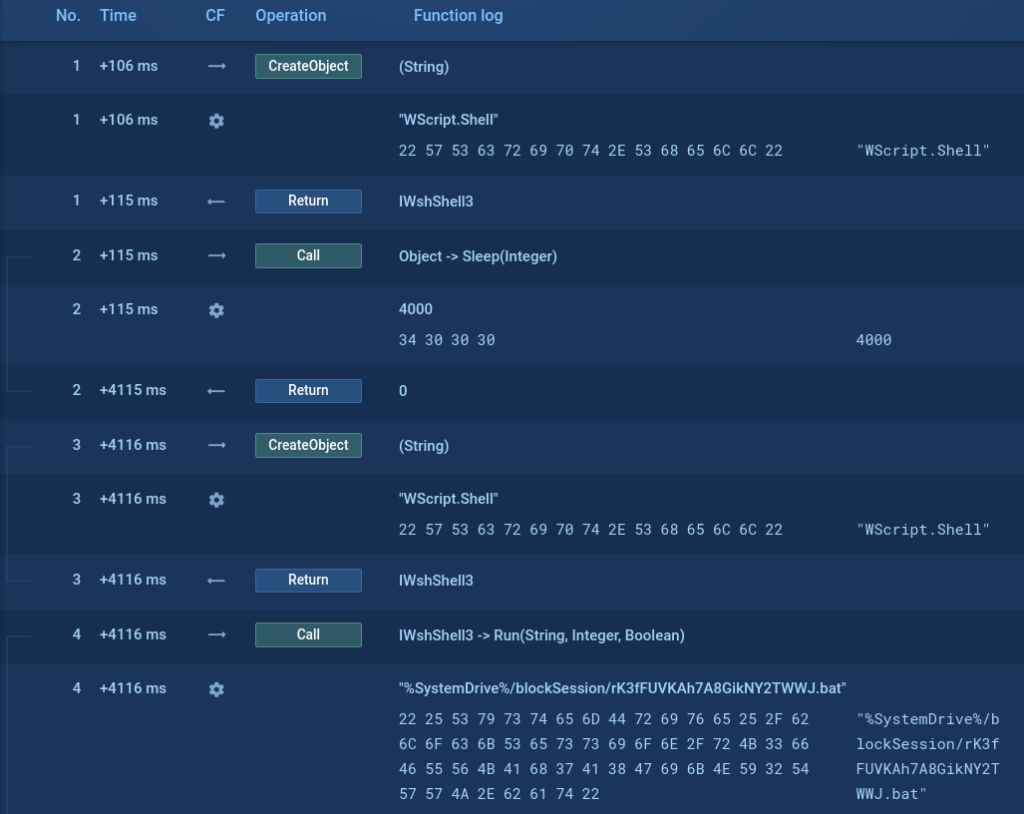The width and height of the screenshot is (1024, 814).
Task: Click gear icon in step 3 WScript.Shell row
Action: [216, 499]
